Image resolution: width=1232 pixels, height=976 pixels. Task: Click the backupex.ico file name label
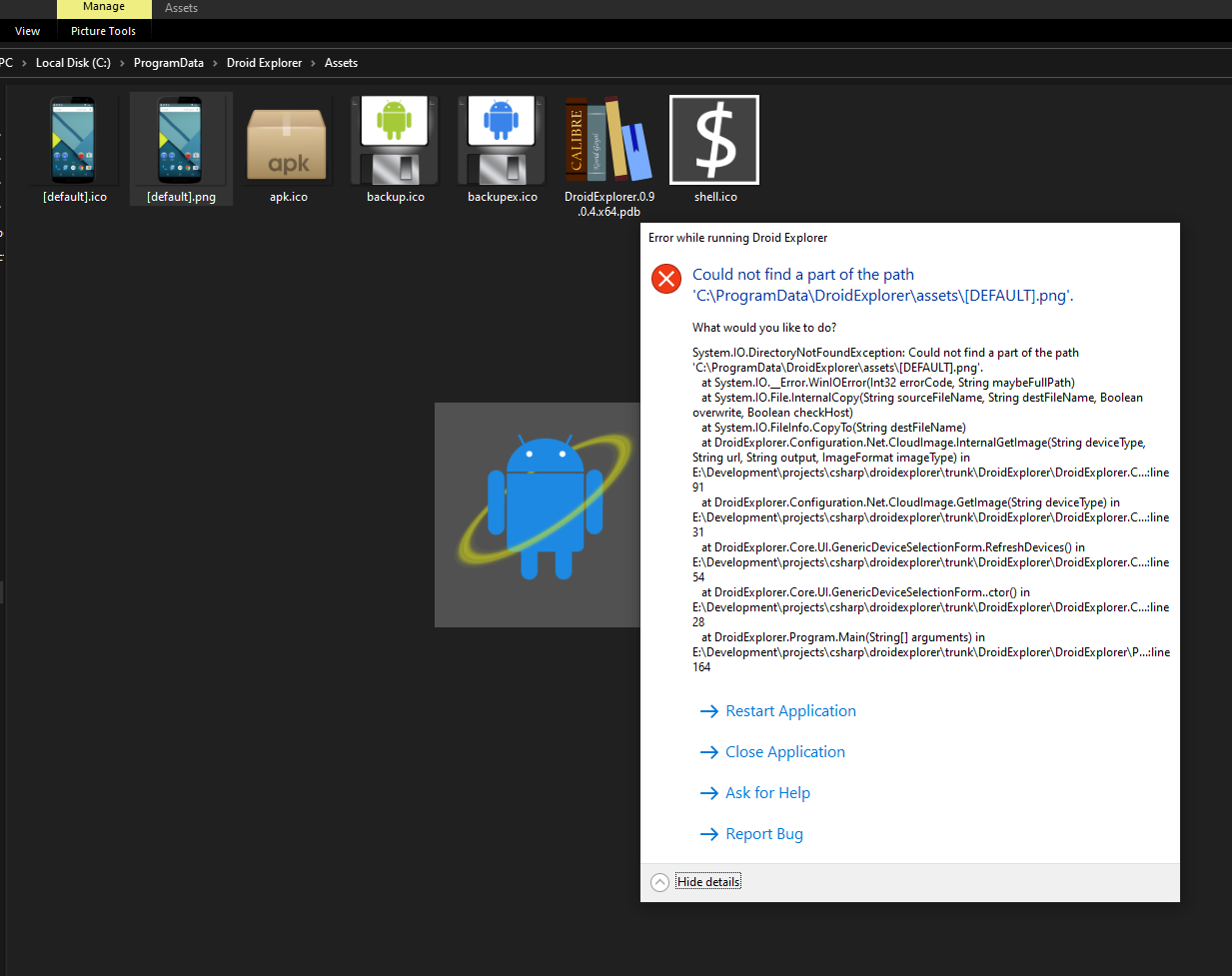[503, 197]
